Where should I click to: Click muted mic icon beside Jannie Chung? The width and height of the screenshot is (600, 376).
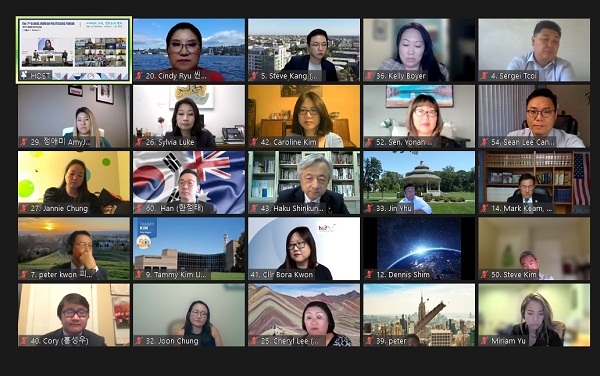[24, 208]
